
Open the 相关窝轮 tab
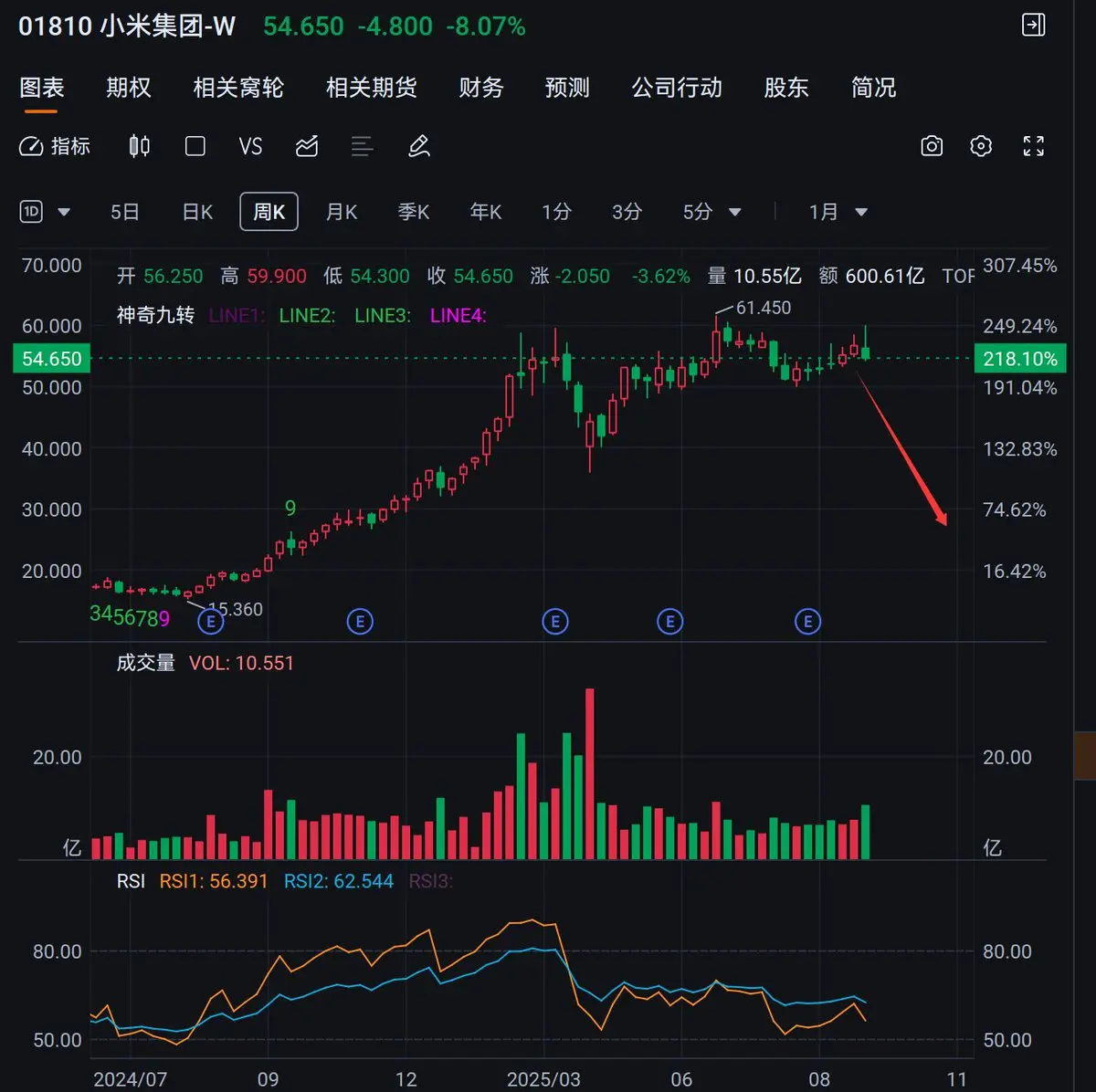(x=238, y=88)
